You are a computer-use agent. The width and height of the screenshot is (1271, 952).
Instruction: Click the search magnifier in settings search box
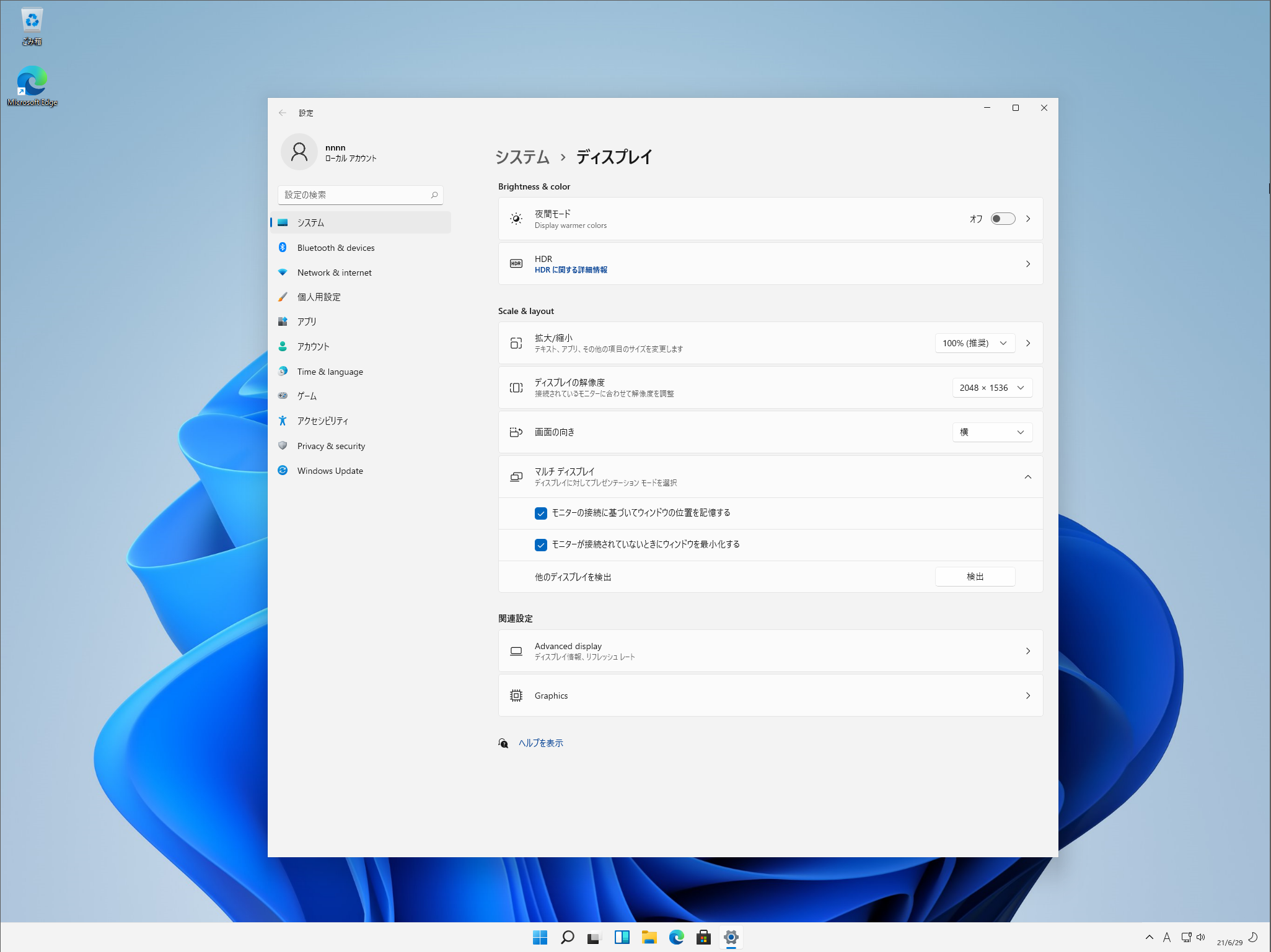pyautogui.click(x=434, y=195)
